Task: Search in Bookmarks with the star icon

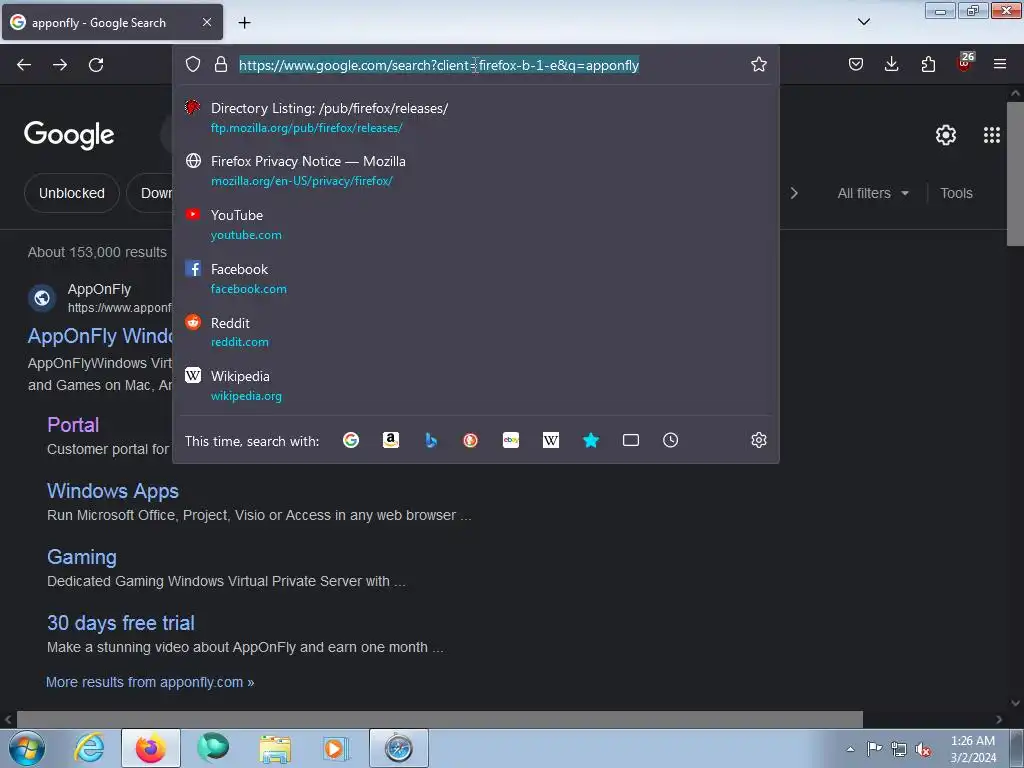Action: pos(590,440)
